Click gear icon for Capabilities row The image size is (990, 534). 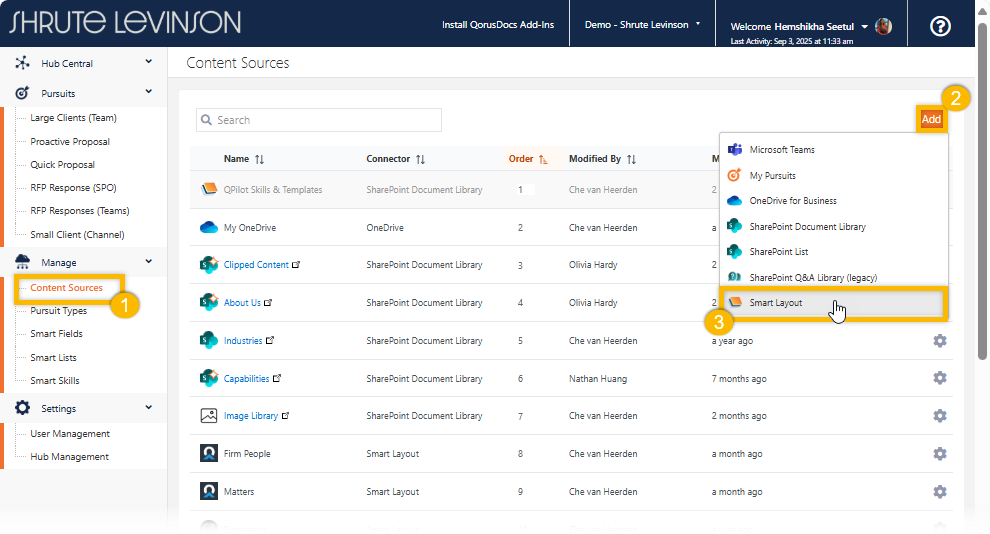pos(939,378)
